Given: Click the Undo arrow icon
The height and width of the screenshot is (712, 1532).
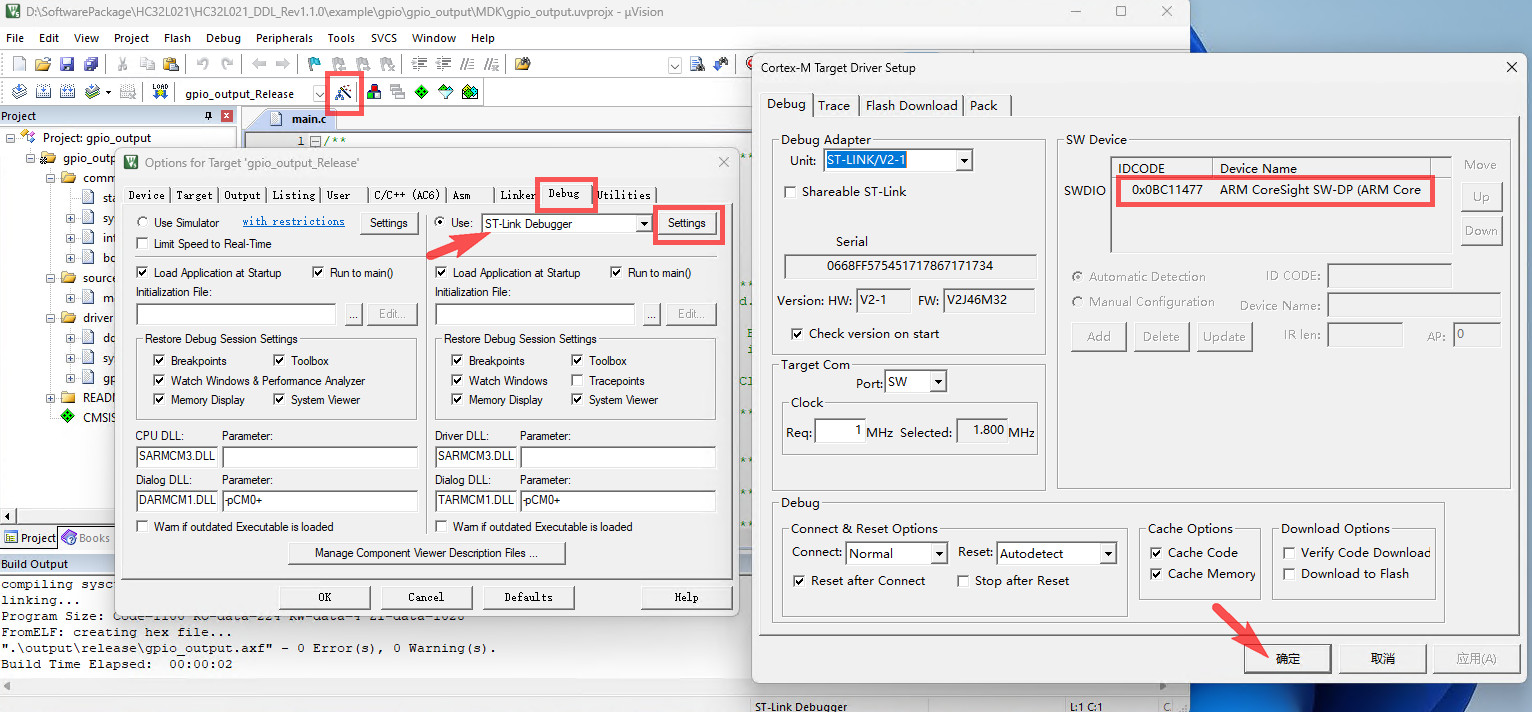Looking at the screenshot, I should point(202,64).
